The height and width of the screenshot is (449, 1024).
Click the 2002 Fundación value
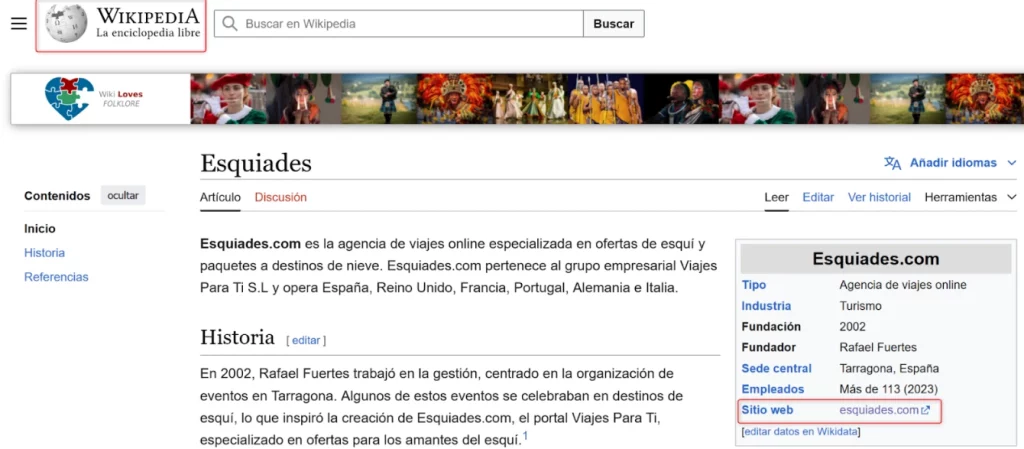(x=852, y=327)
